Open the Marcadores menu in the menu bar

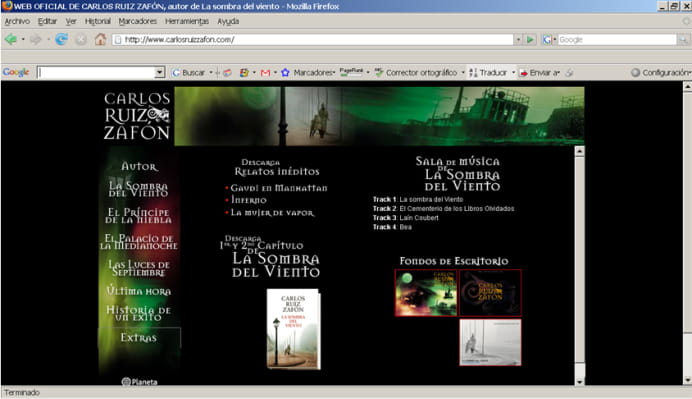138,21
